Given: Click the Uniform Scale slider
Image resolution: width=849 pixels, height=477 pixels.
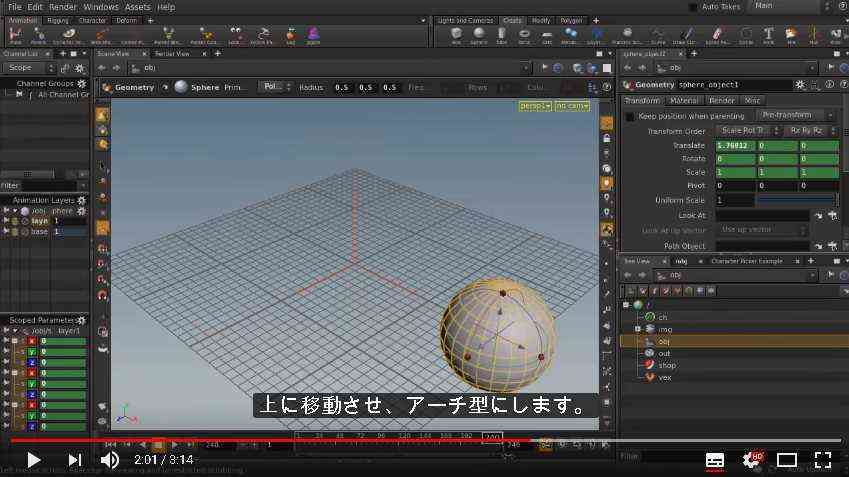Looking at the screenshot, I should click(797, 200).
